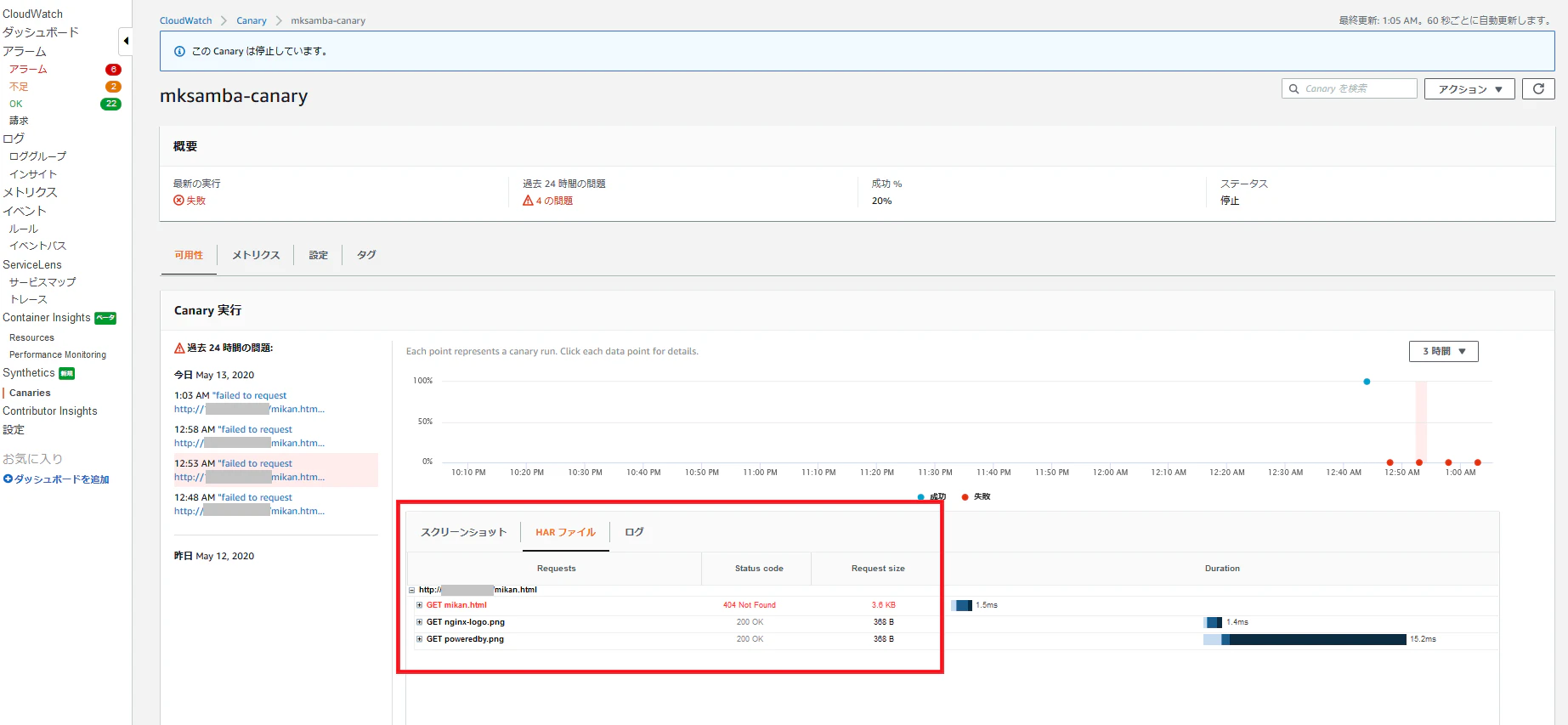The image size is (1568, 725).
Task: Click the leftmost red failed data point
Action: click(x=1390, y=462)
